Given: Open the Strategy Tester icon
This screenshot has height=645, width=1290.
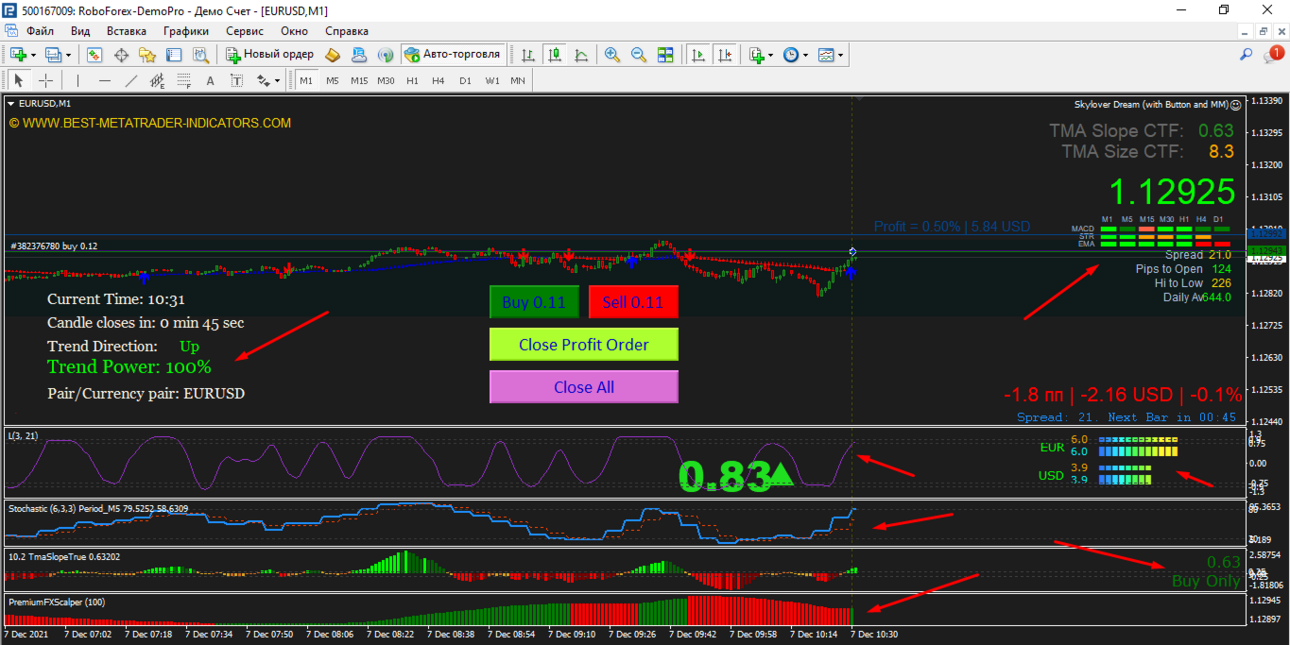Looking at the screenshot, I should pyautogui.click(x=200, y=55).
